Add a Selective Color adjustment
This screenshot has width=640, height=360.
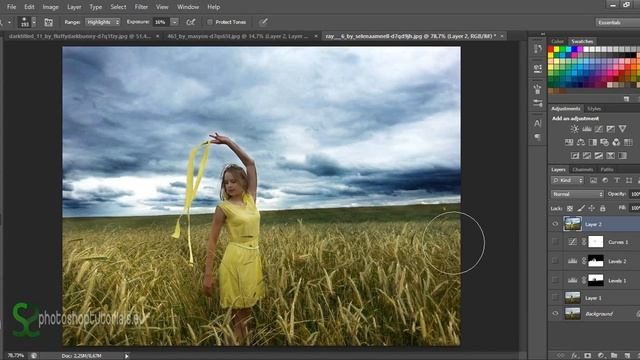(x=610, y=156)
